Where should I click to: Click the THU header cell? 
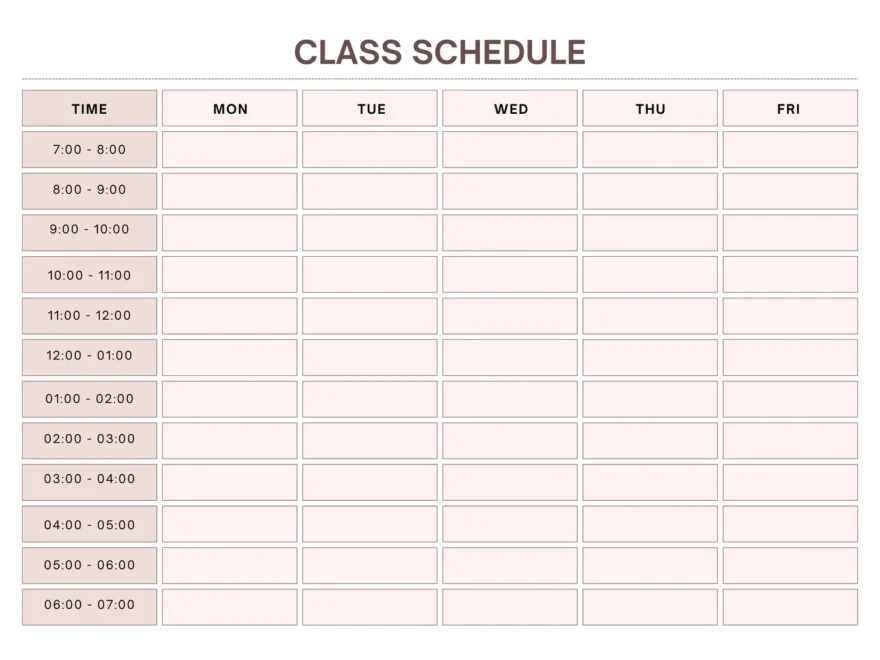point(650,108)
